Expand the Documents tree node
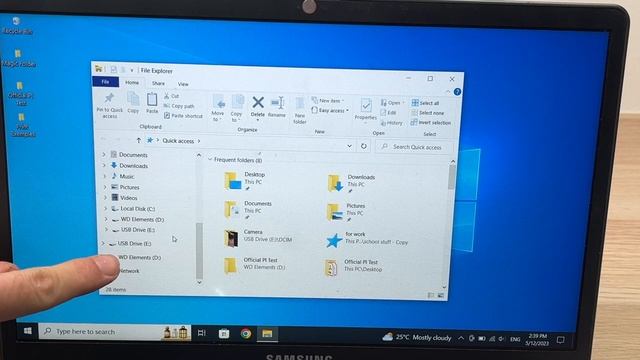 click(104, 155)
